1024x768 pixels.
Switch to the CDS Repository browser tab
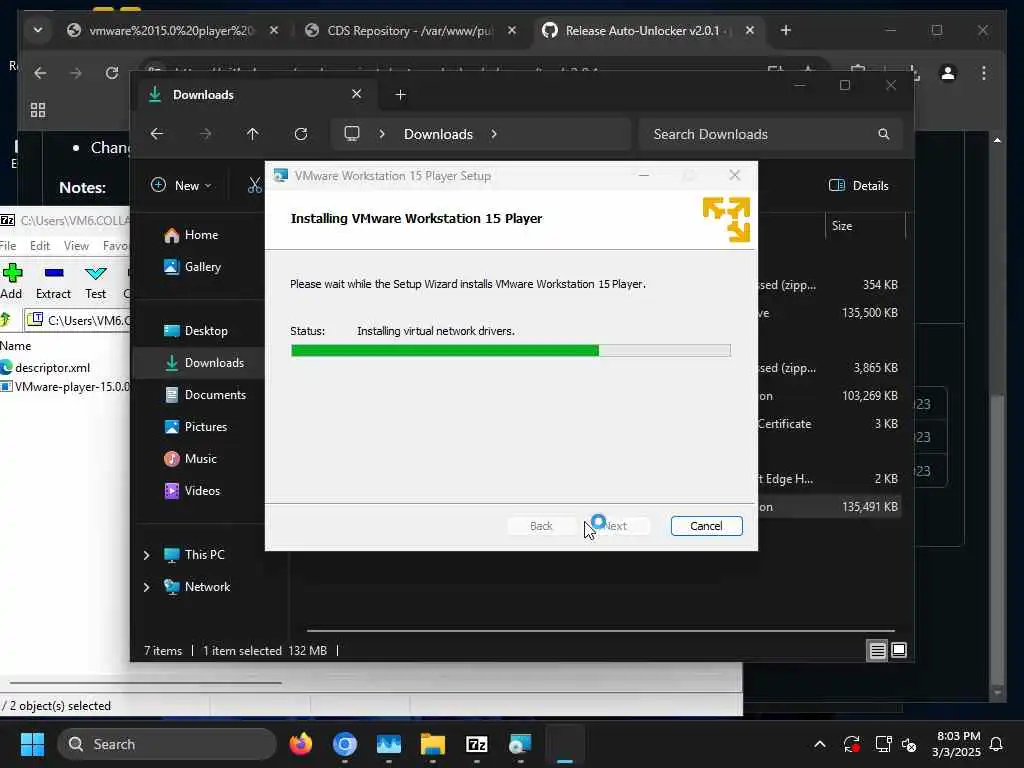pos(411,31)
